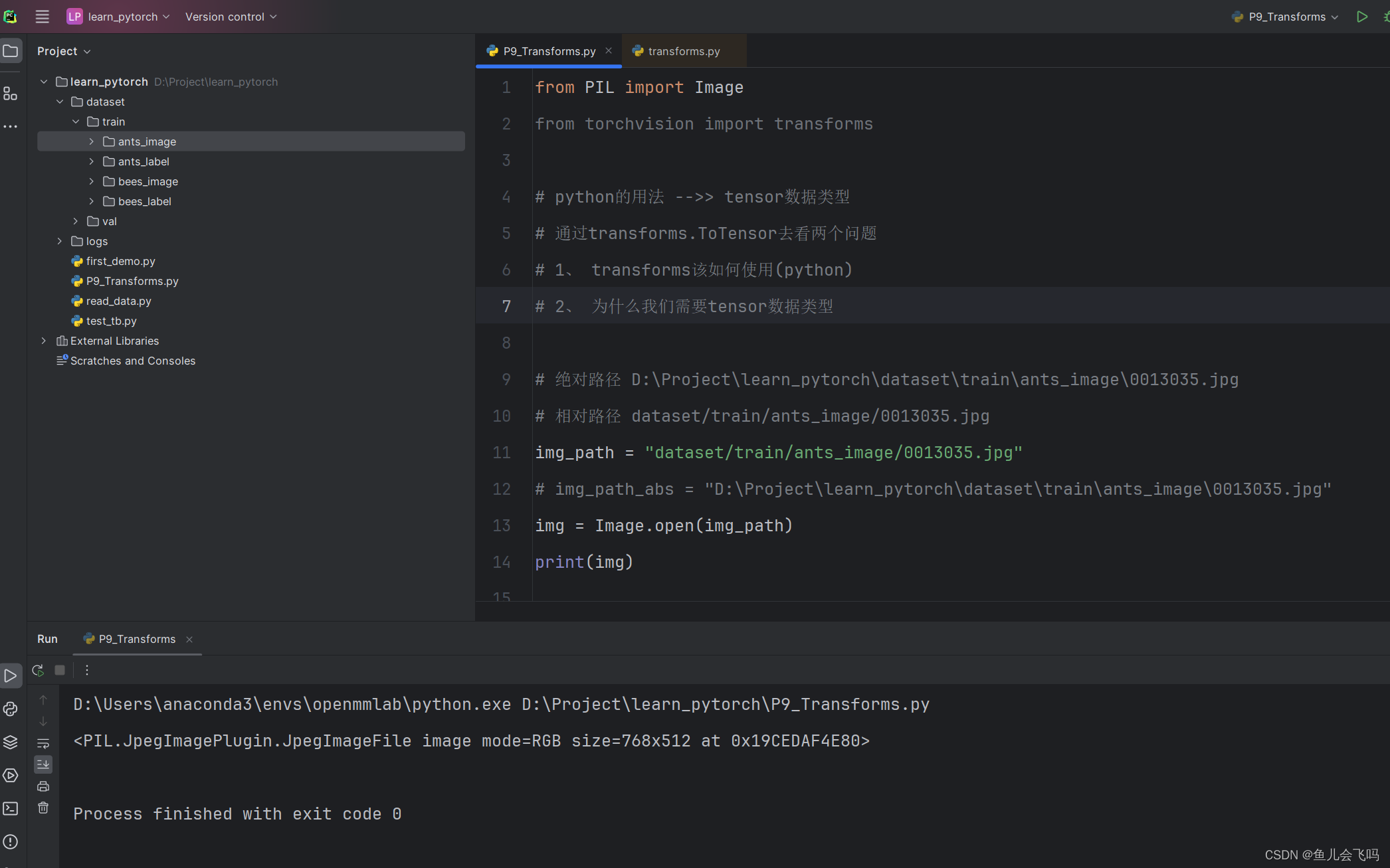Open the Python Console tool window

10,709
